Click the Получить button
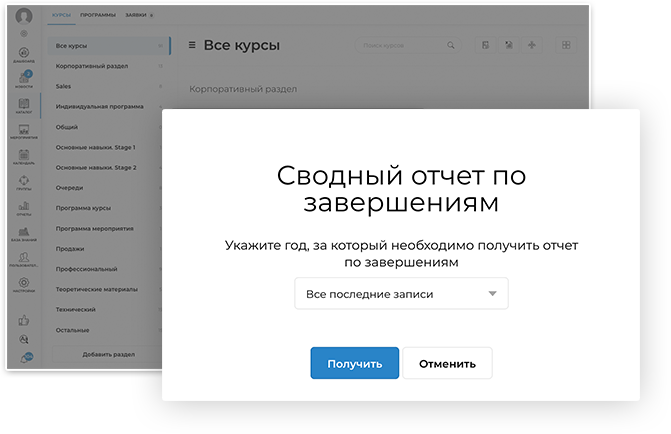This screenshot has height=434, width=671. click(355, 363)
